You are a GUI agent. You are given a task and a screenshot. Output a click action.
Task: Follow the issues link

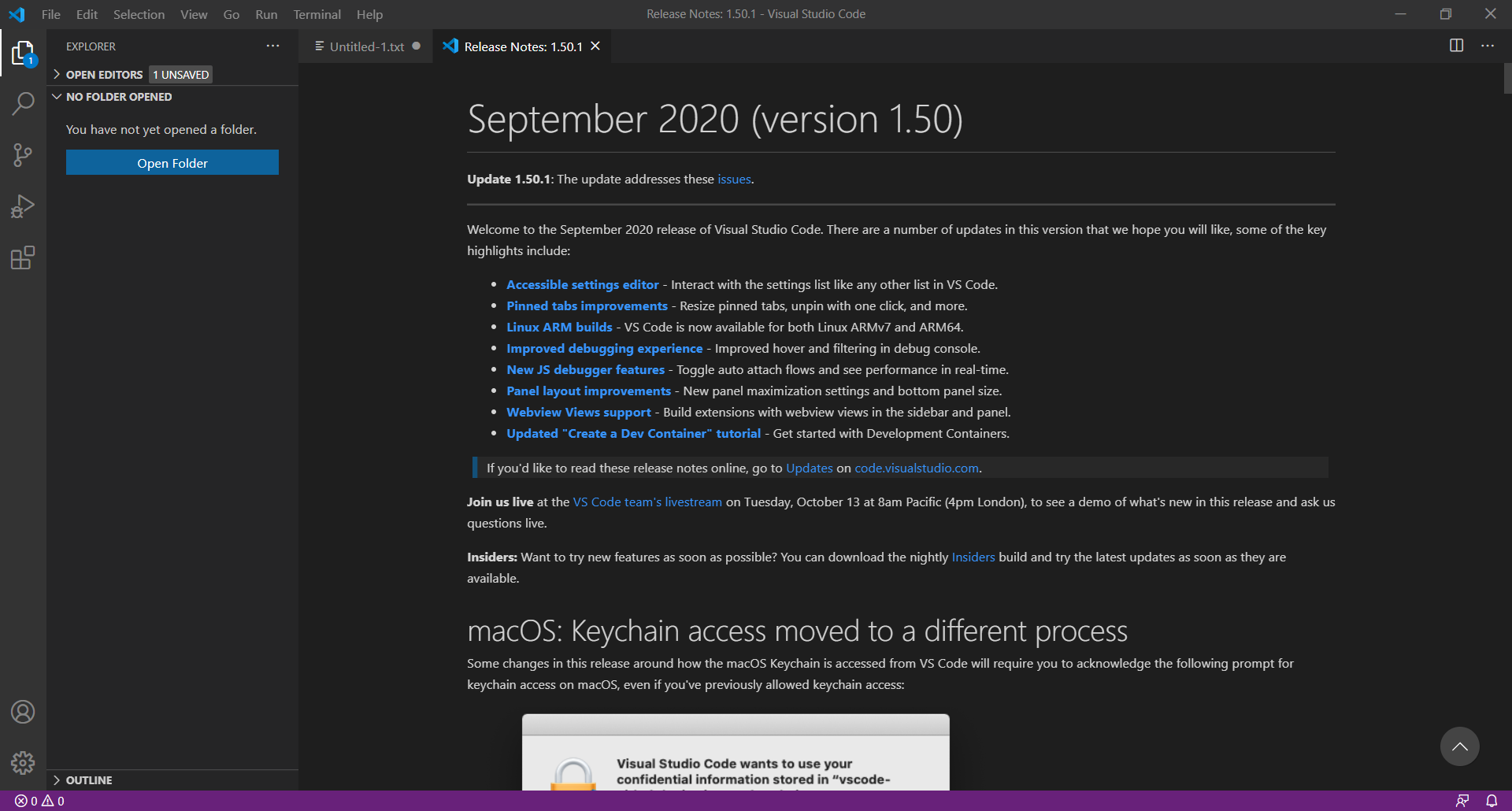point(734,180)
